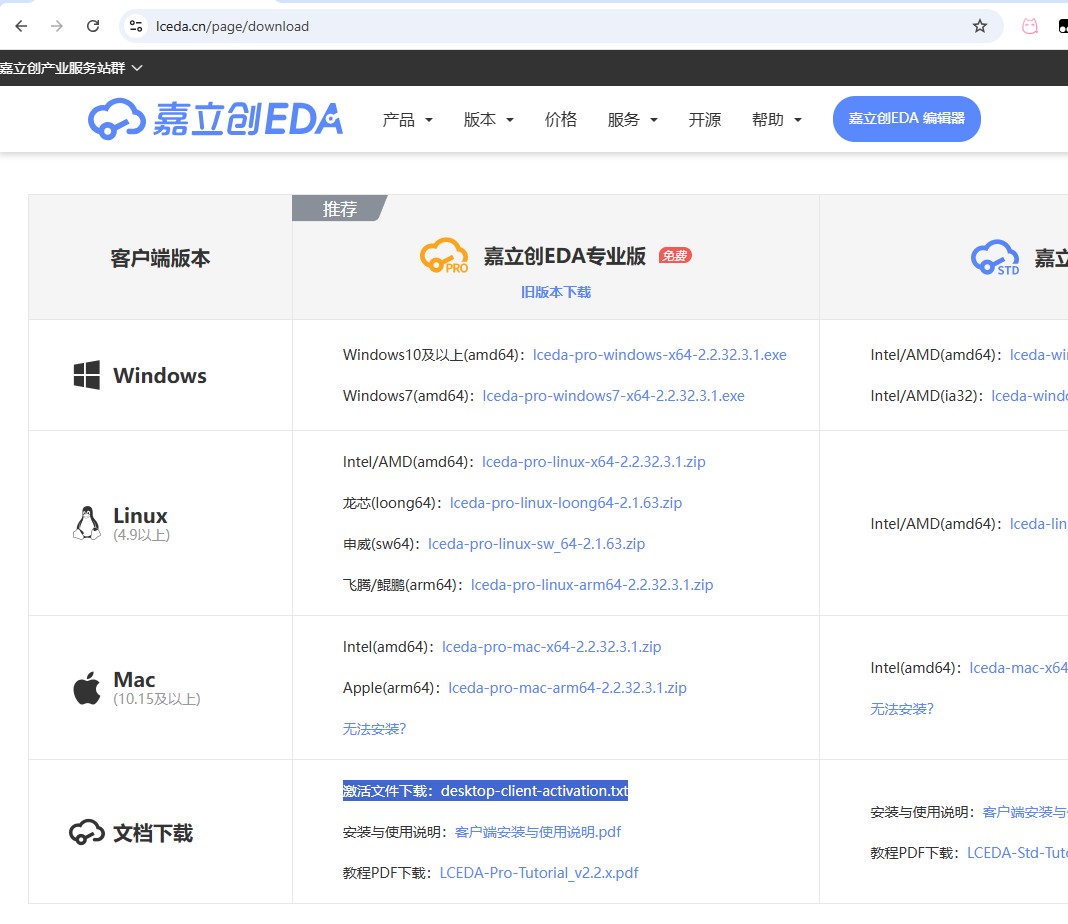
Task: Click Windows7(amd64) label
Action: (x=408, y=396)
